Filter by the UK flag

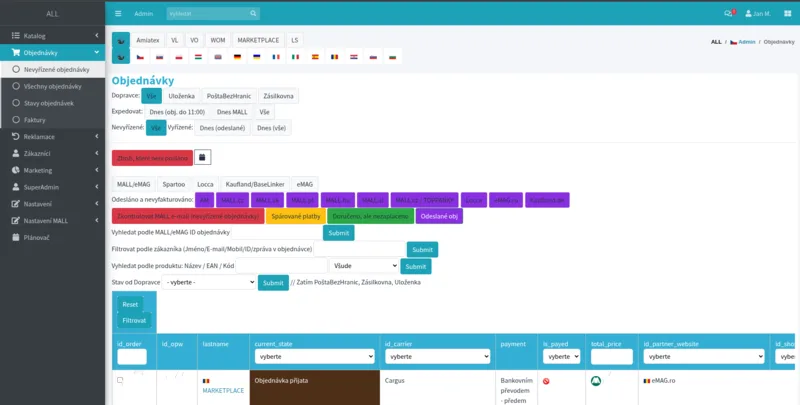pos(218,57)
